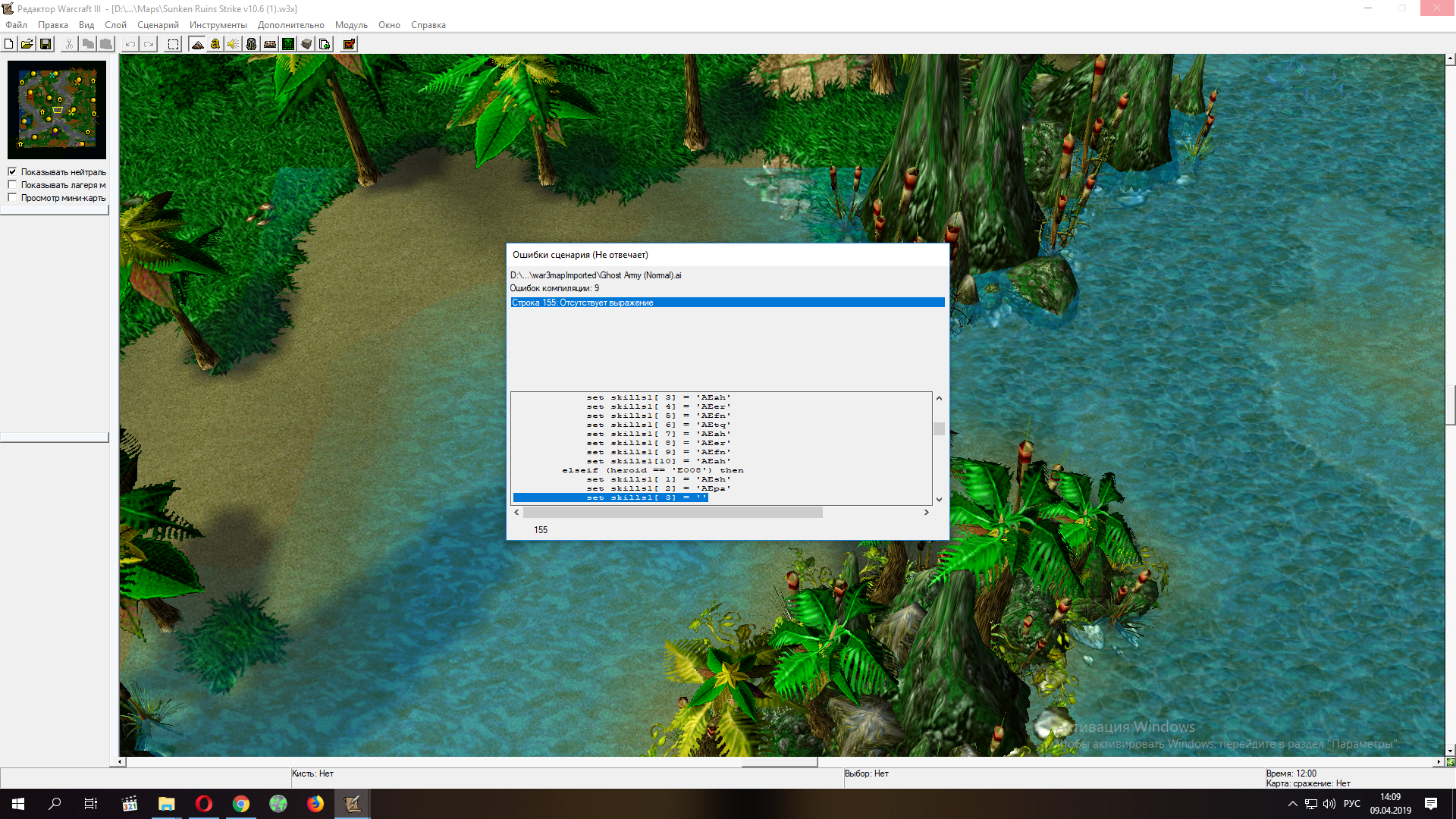Click the left arrow of code horizontal scrollbar
The width and height of the screenshot is (1456, 819).
(516, 513)
